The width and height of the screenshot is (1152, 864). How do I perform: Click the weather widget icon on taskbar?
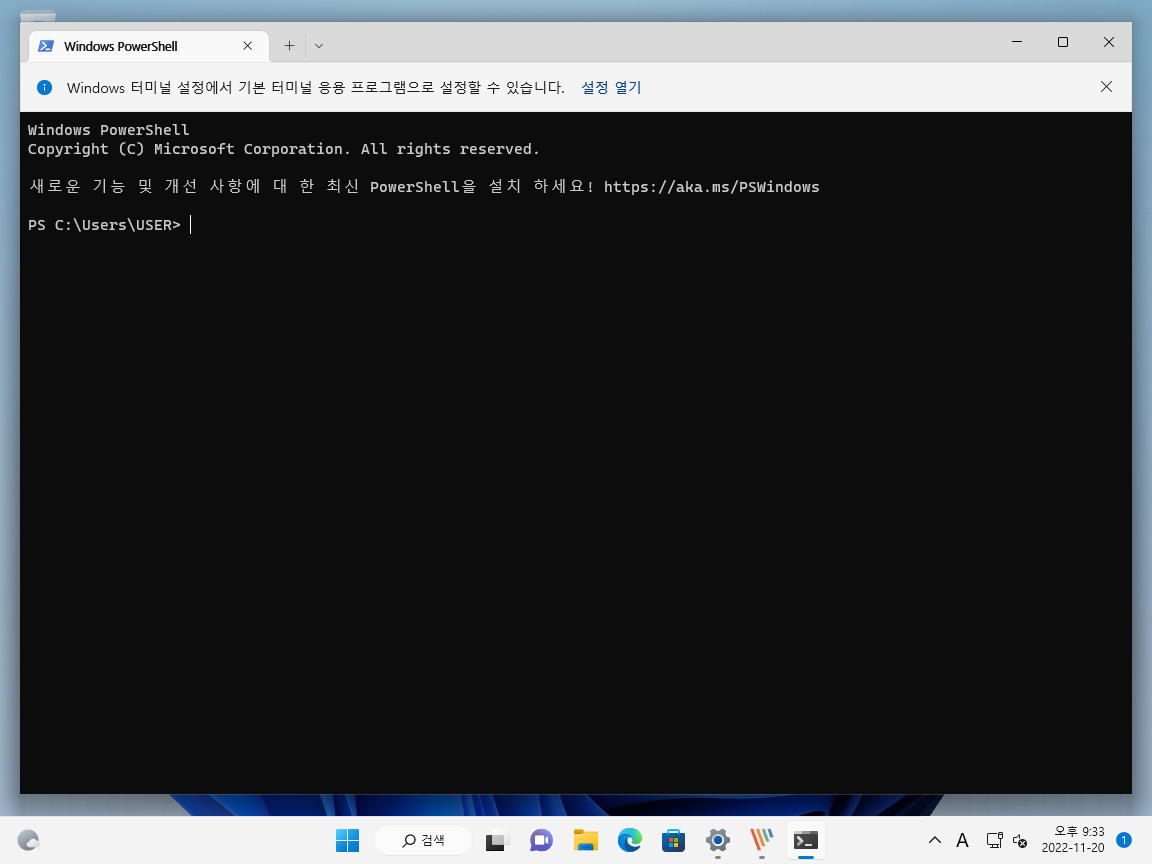point(28,840)
